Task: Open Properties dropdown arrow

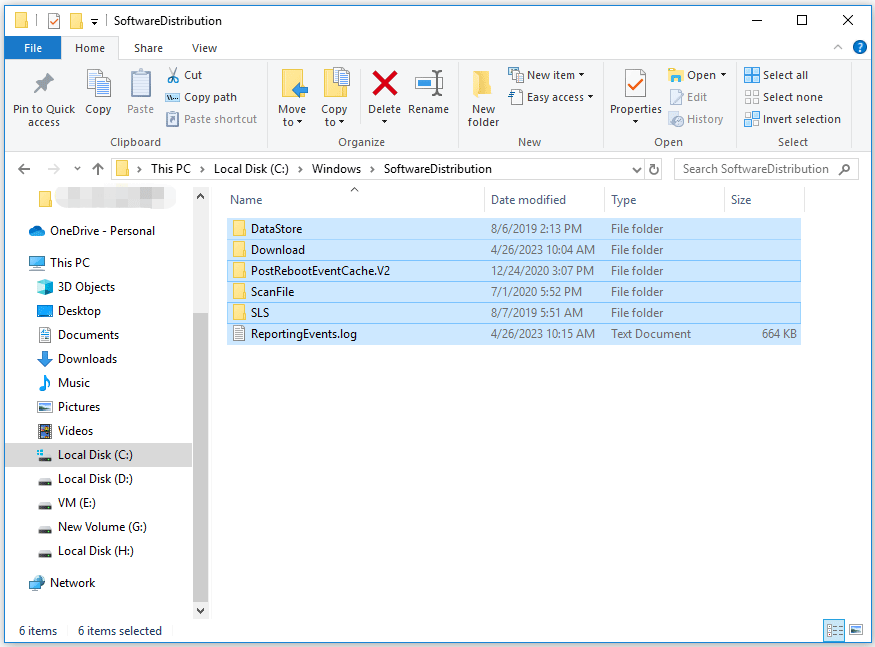Action: 635,122
